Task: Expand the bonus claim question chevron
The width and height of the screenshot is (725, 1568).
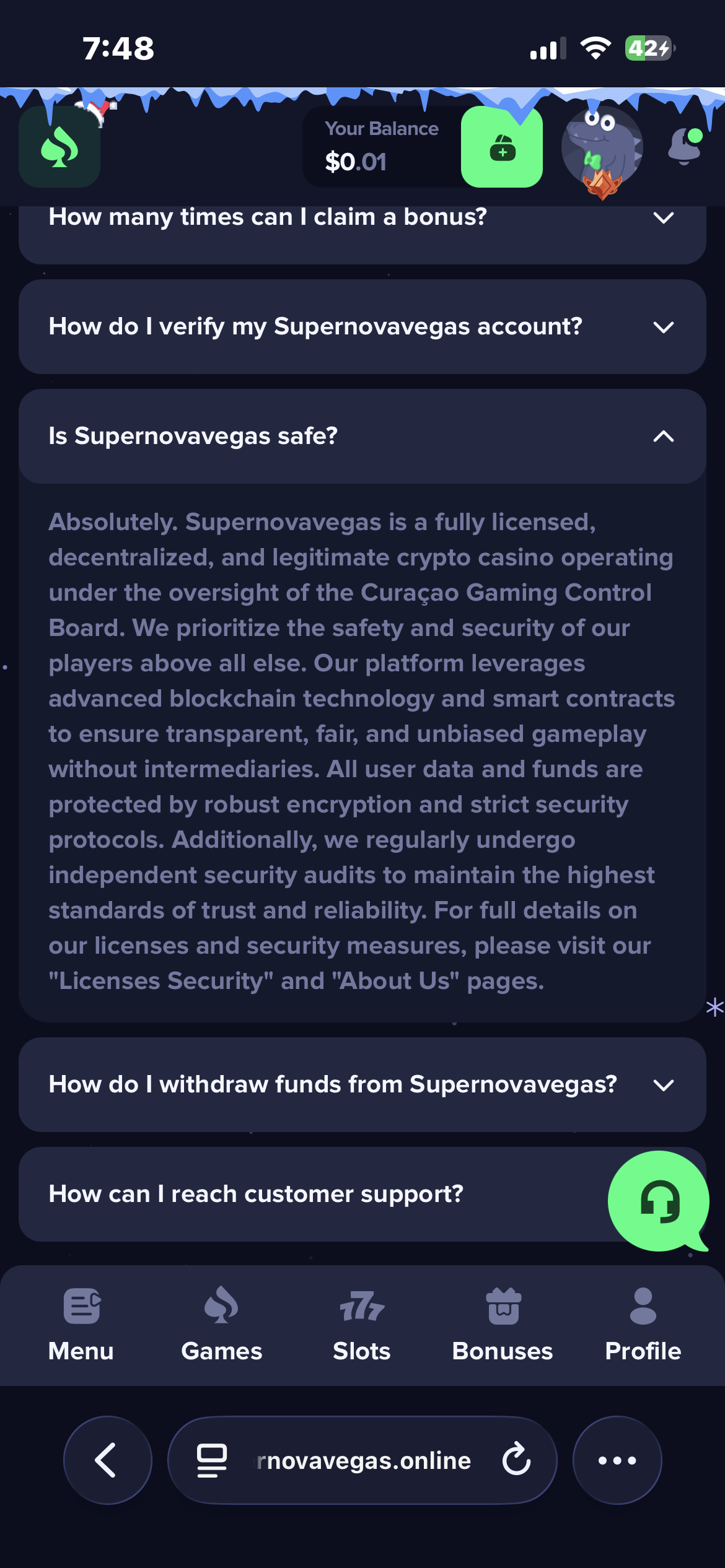Action: (x=663, y=218)
